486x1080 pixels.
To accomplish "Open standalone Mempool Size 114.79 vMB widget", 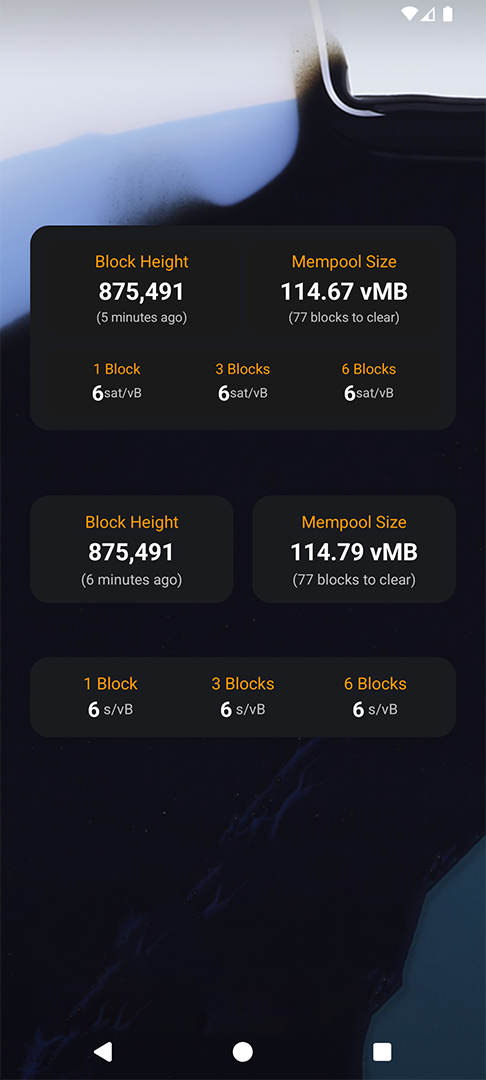I will (x=354, y=549).
